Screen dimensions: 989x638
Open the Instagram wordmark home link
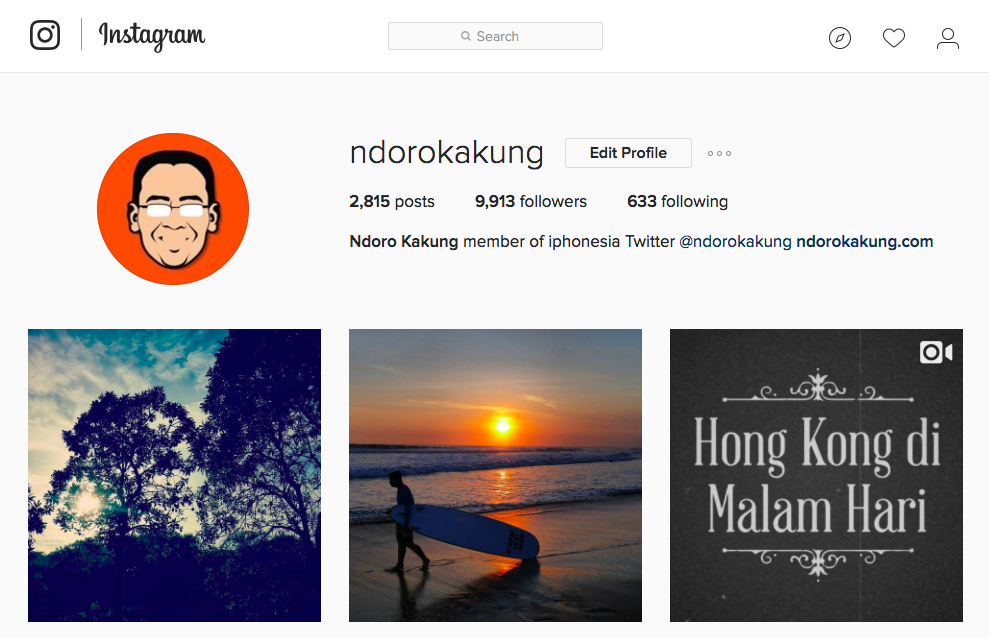click(x=151, y=36)
